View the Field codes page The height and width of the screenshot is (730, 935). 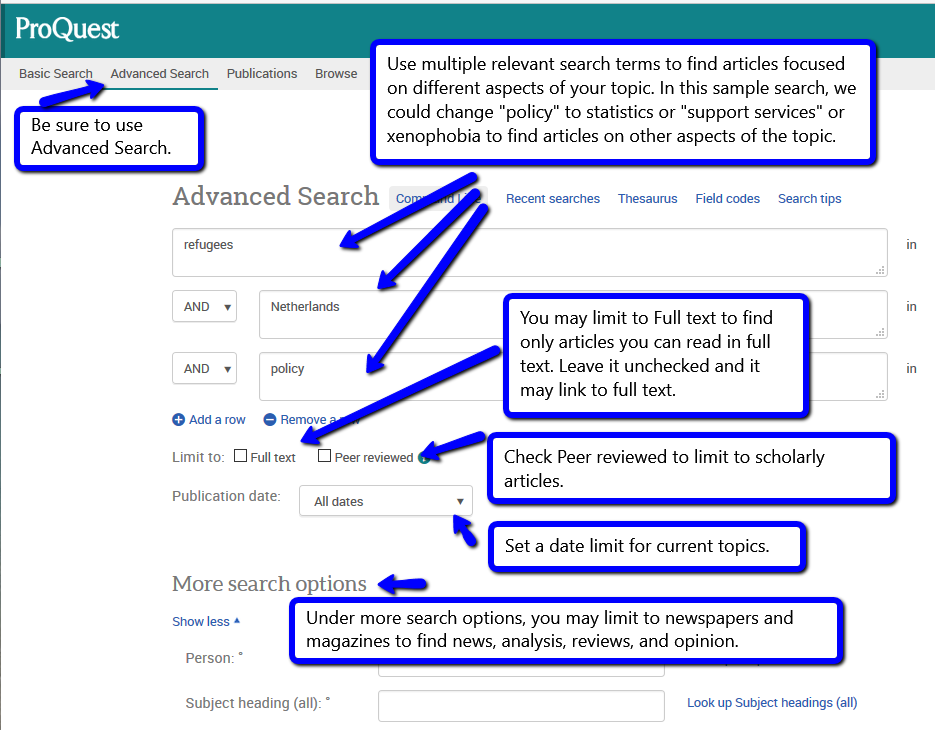click(x=727, y=198)
